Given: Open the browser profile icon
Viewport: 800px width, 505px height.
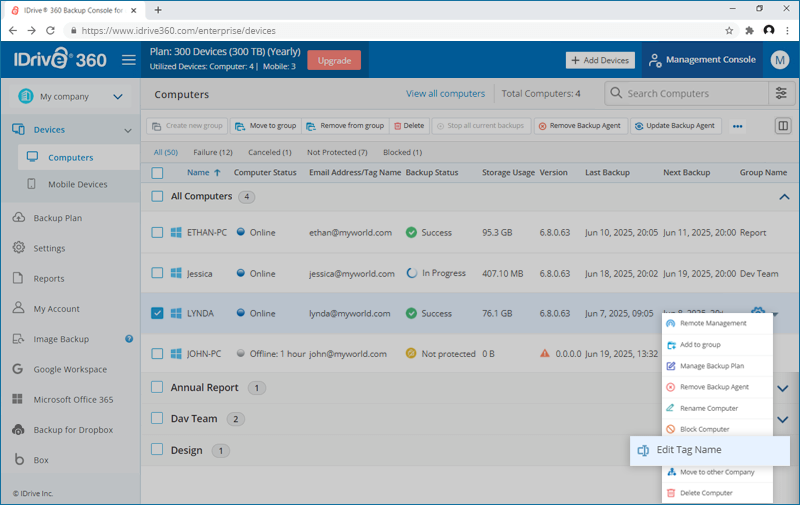Looking at the screenshot, I should [769, 31].
